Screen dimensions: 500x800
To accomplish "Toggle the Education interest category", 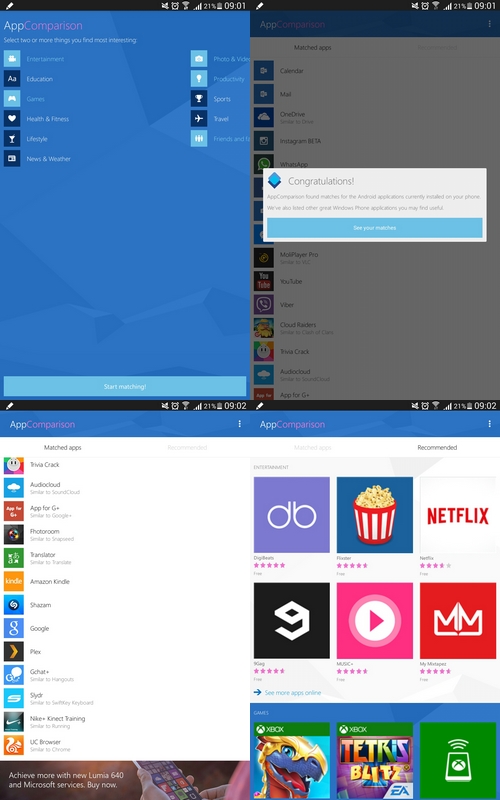I will point(29,79).
